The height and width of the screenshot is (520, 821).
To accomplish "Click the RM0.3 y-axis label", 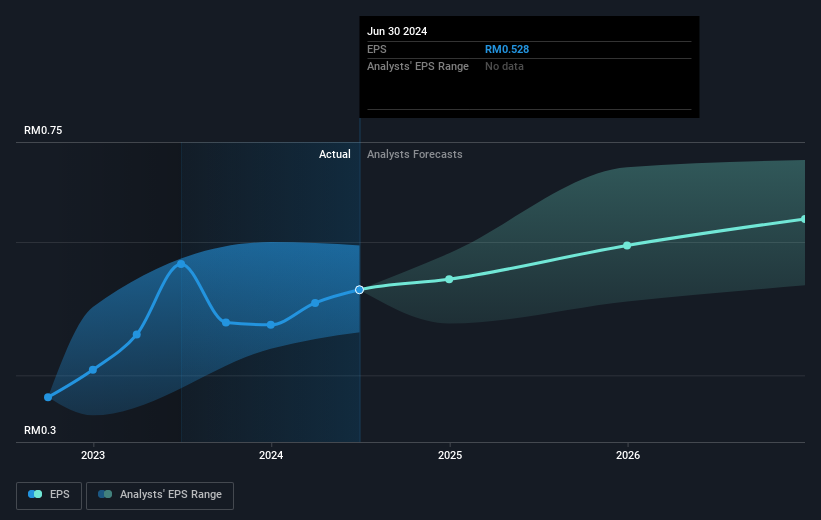I will coord(40,430).
